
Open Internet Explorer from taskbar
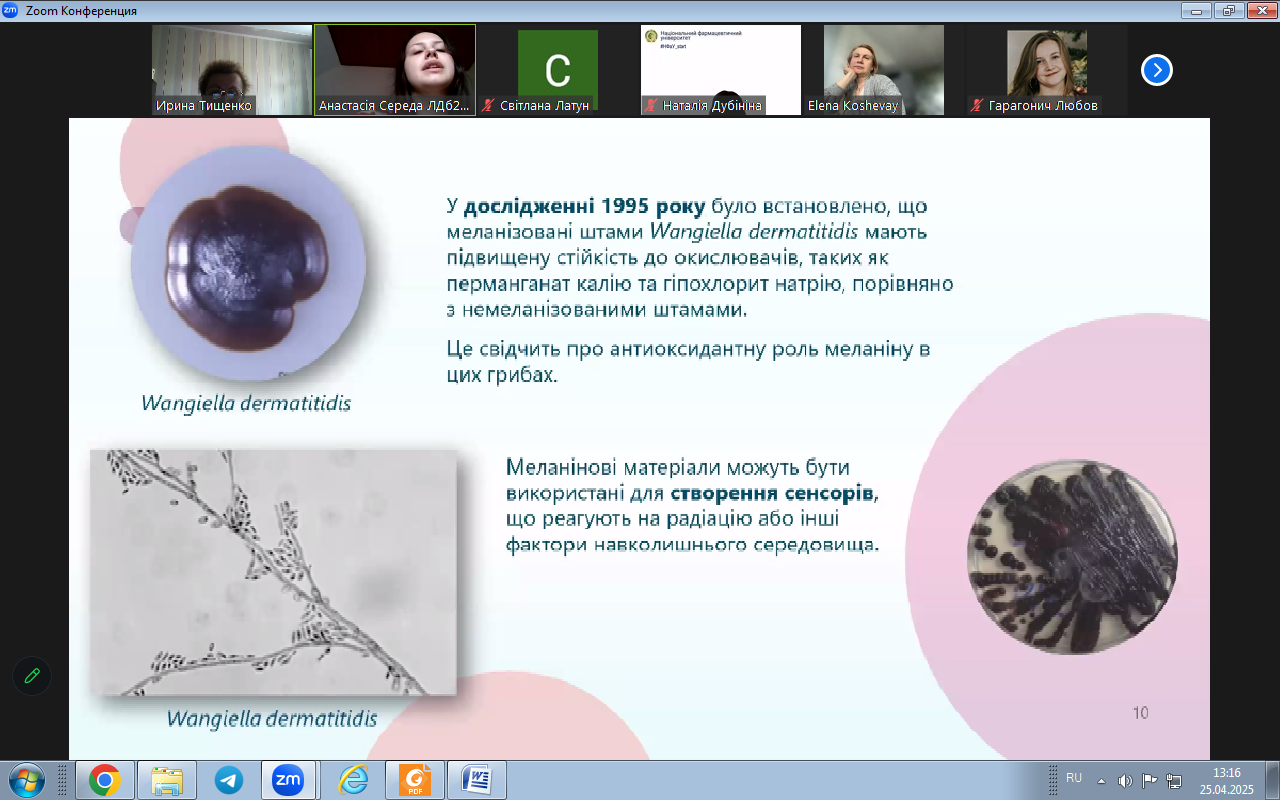pyautogui.click(x=353, y=779)
